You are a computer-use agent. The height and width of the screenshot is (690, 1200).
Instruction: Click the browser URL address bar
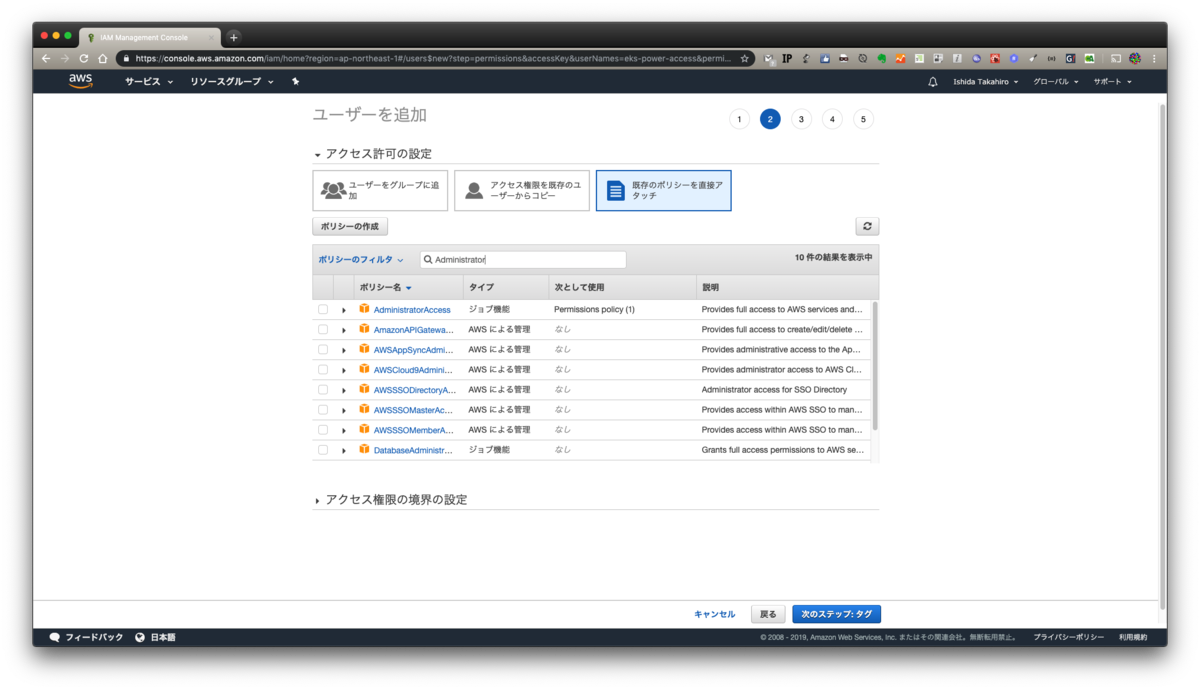click(435, 58)
